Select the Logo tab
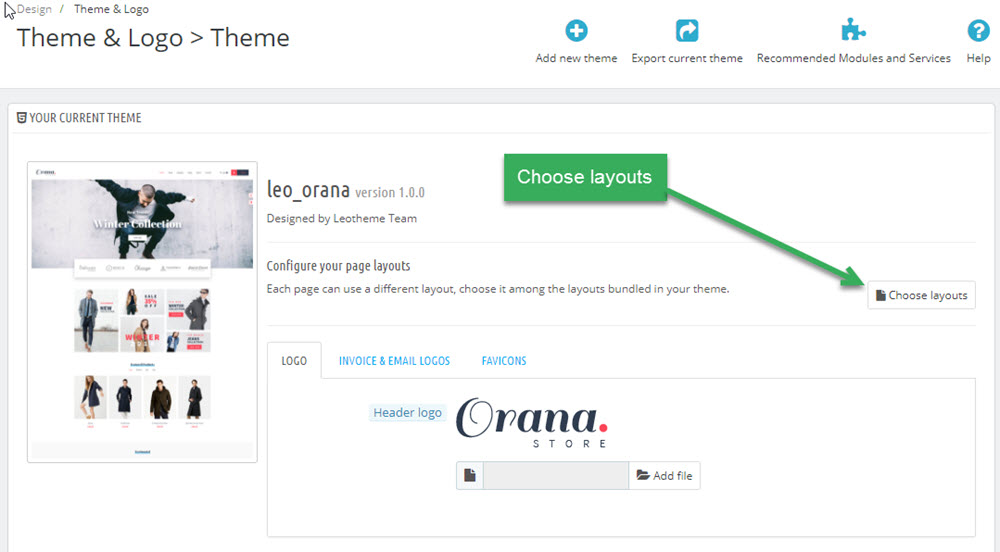 tap(294, 361)
